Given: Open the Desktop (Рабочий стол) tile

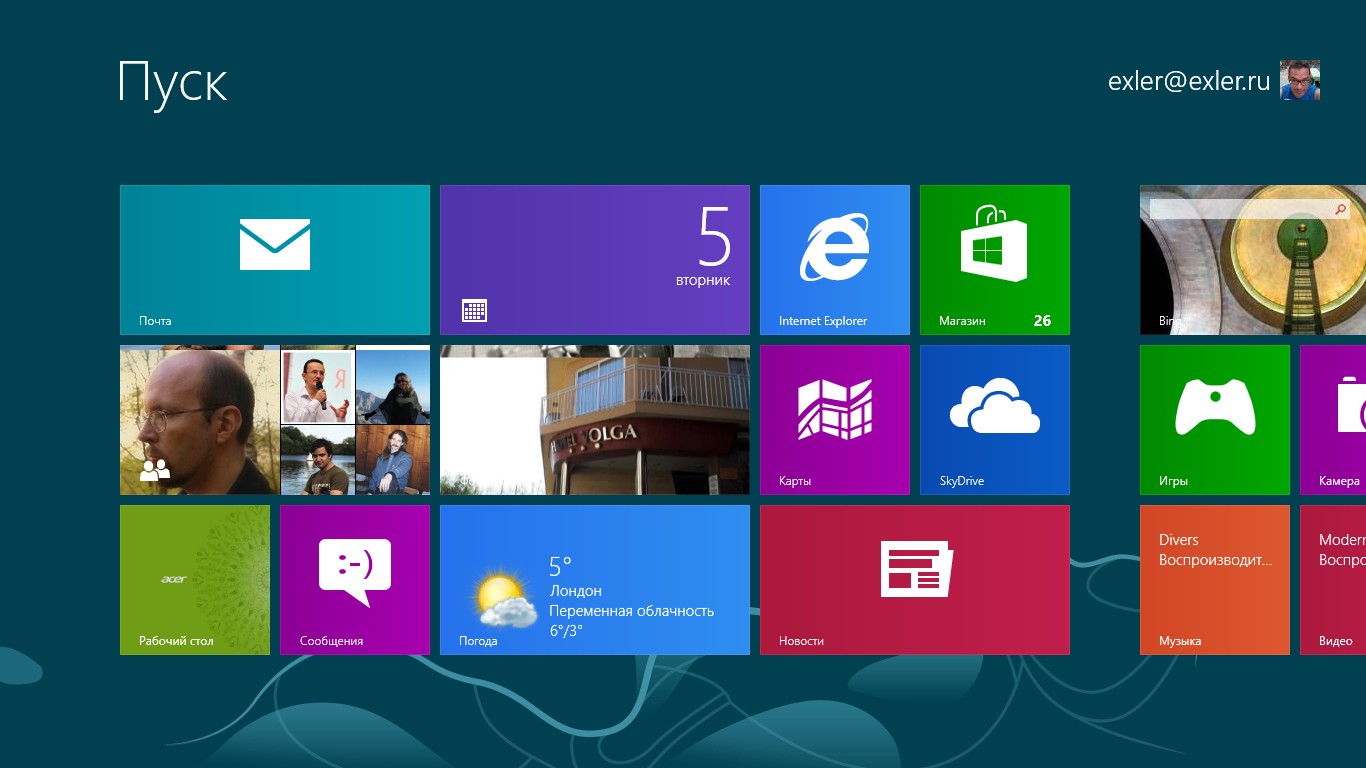Looking at the screenshot, I should pyautogui.click(x=195, y=580).
